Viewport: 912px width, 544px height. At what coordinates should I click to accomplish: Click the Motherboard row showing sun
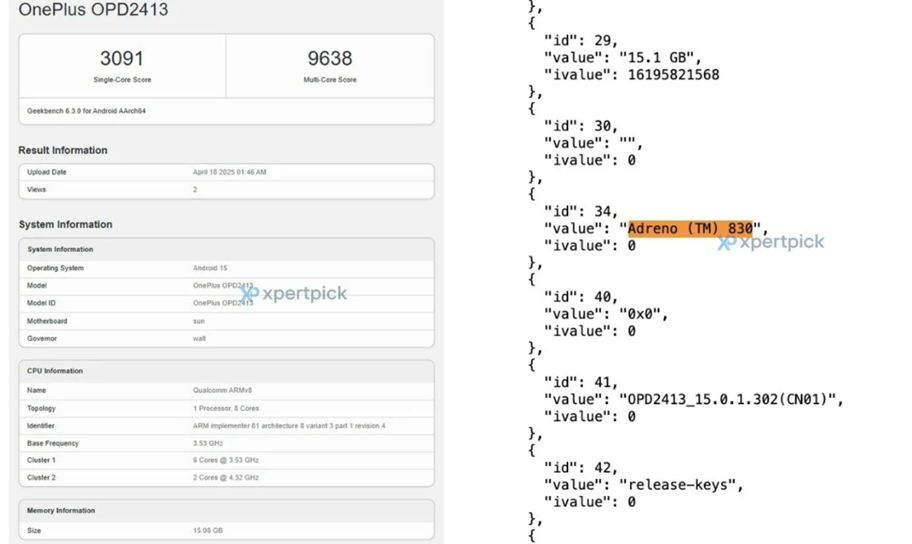226,321
